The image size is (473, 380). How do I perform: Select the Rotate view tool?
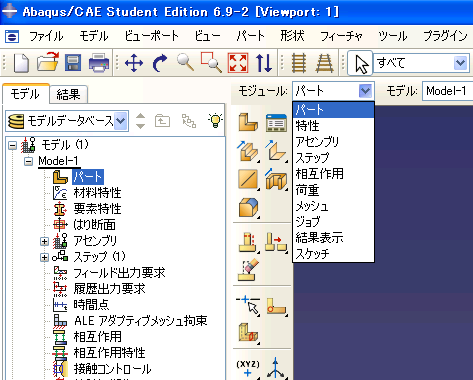coord(160,63)
